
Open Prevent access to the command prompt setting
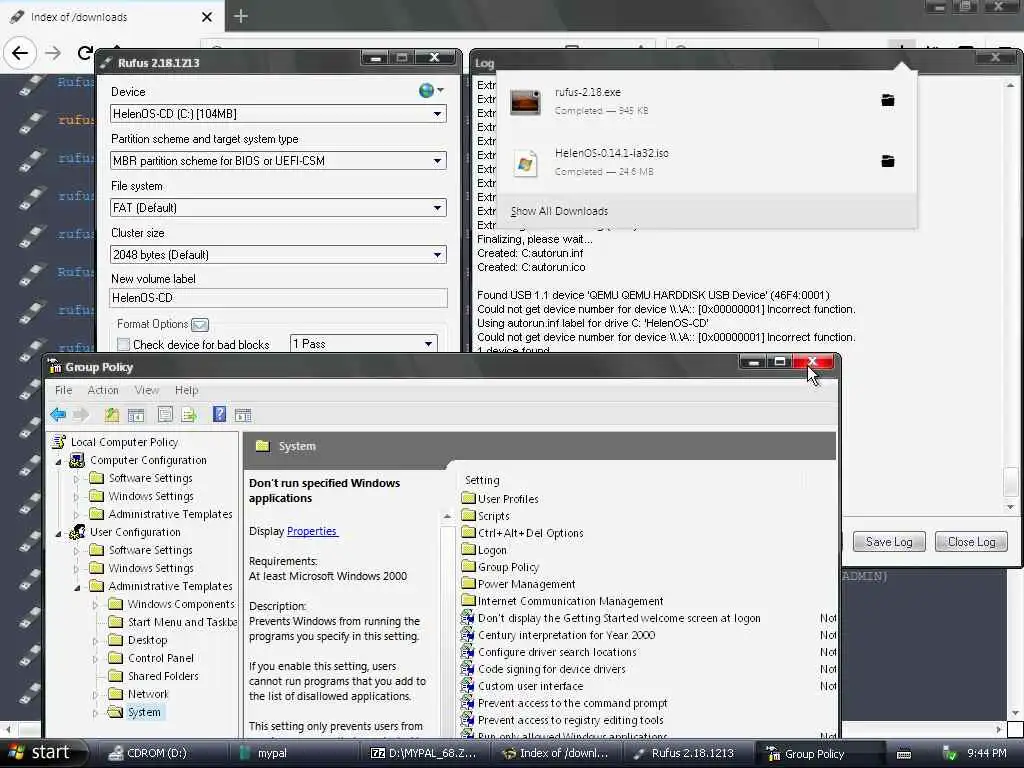click(572, 703)
